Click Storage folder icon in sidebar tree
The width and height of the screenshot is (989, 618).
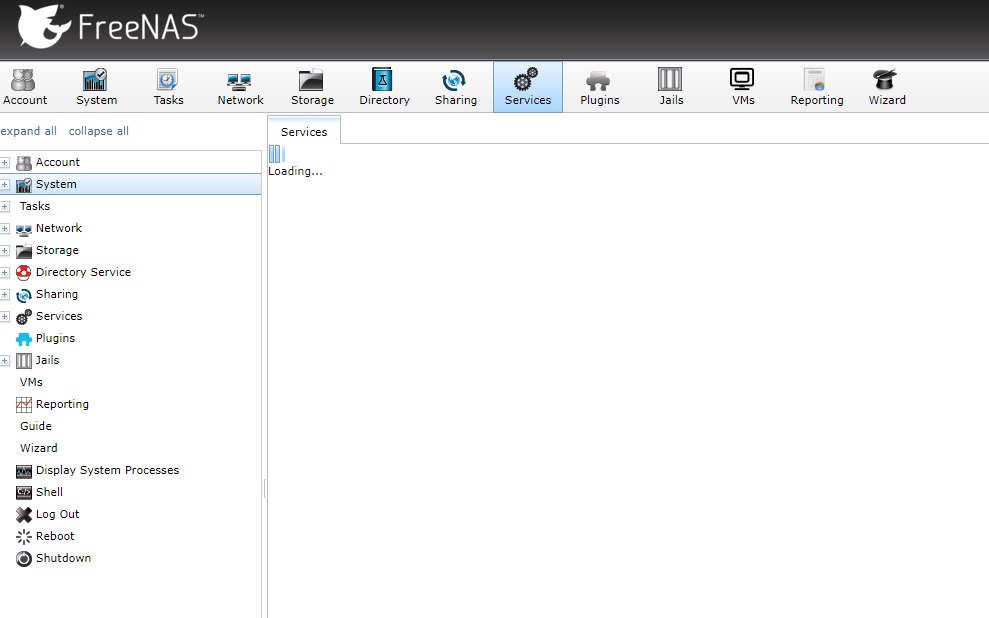point(24,251)
